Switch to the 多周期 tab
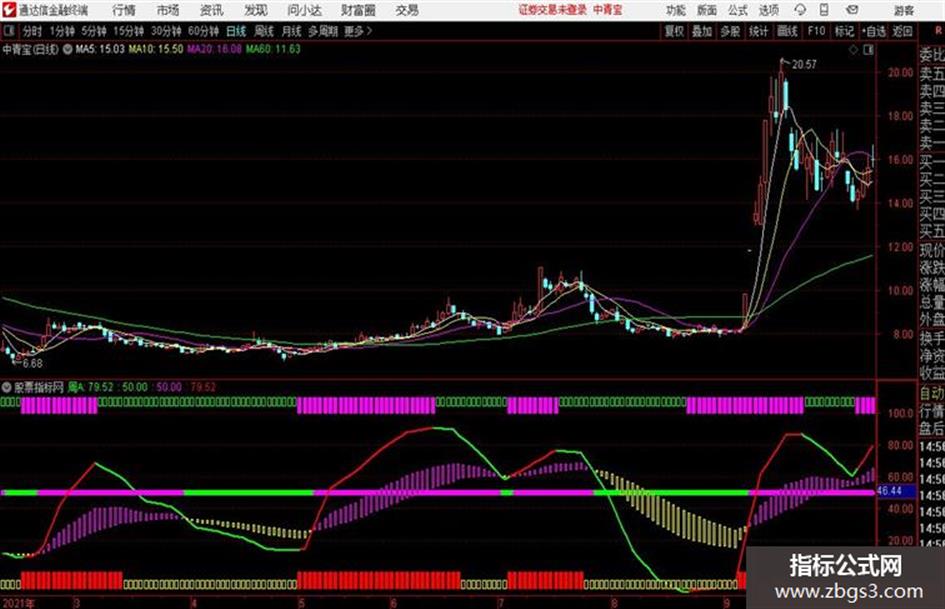 [x=323, y=31]
